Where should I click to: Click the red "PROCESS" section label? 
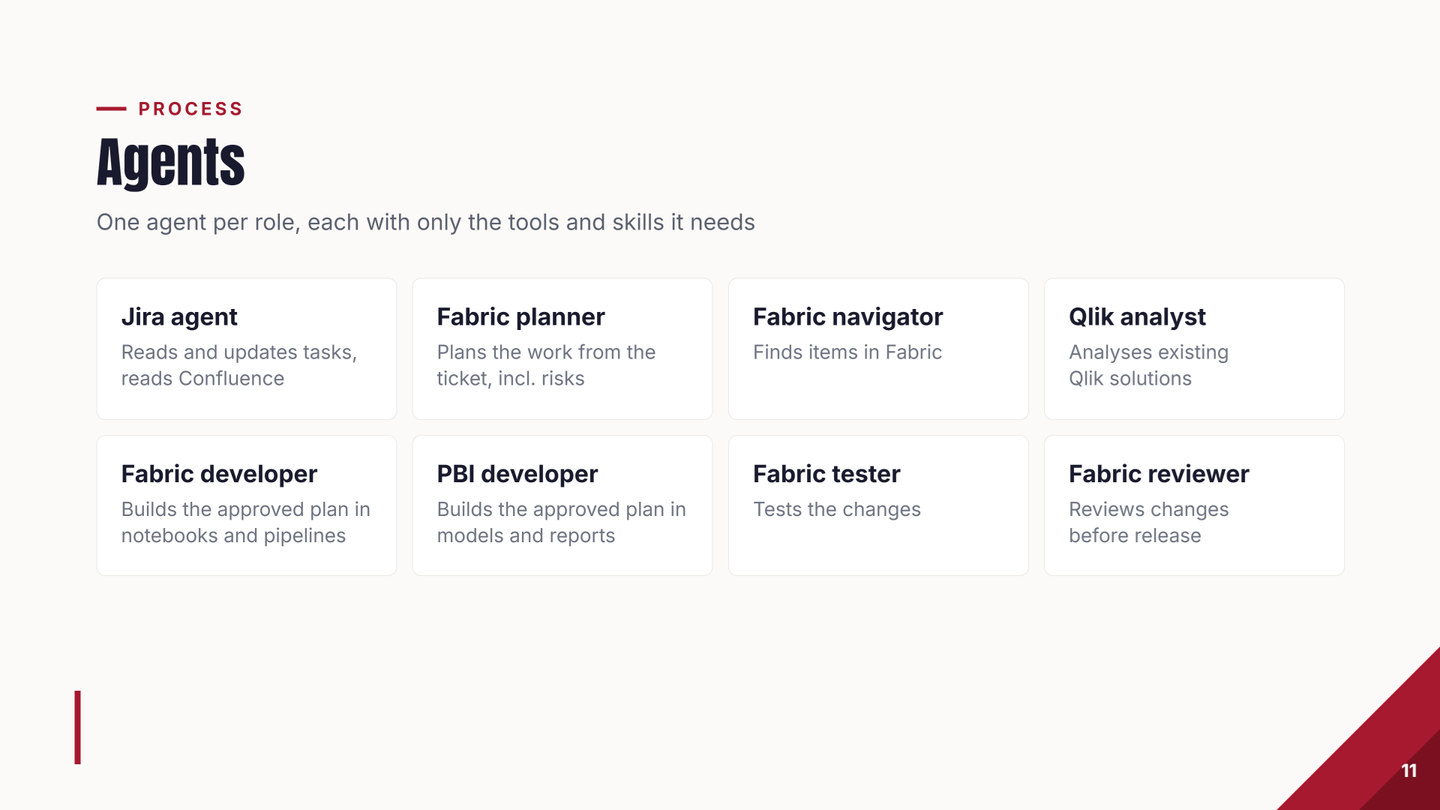click(191, 109)
